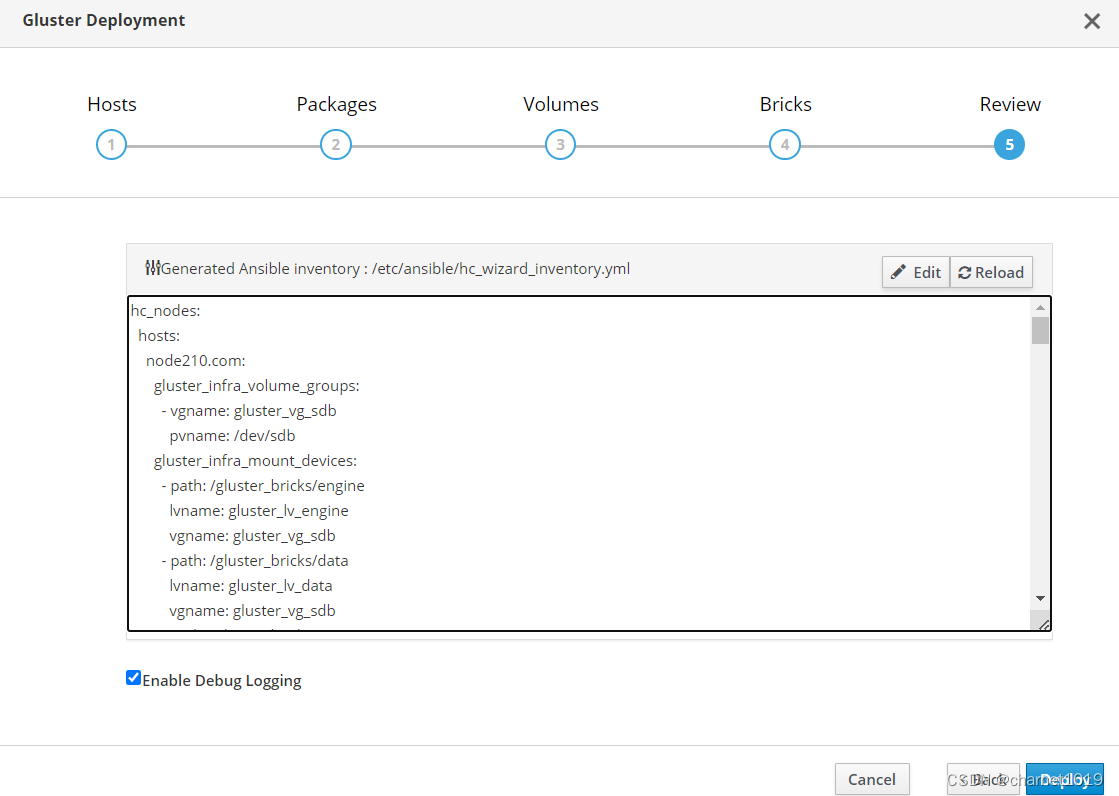Click the Hosts step label

[112, 104]
